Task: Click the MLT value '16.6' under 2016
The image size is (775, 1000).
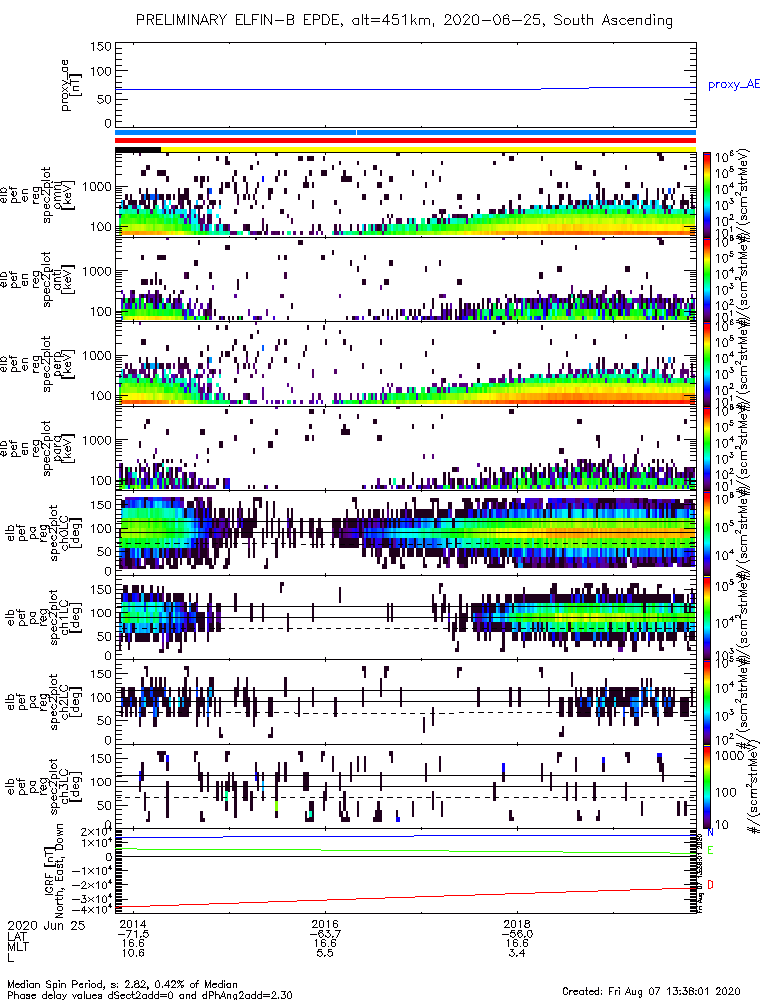Action: [x=325, y=943]
